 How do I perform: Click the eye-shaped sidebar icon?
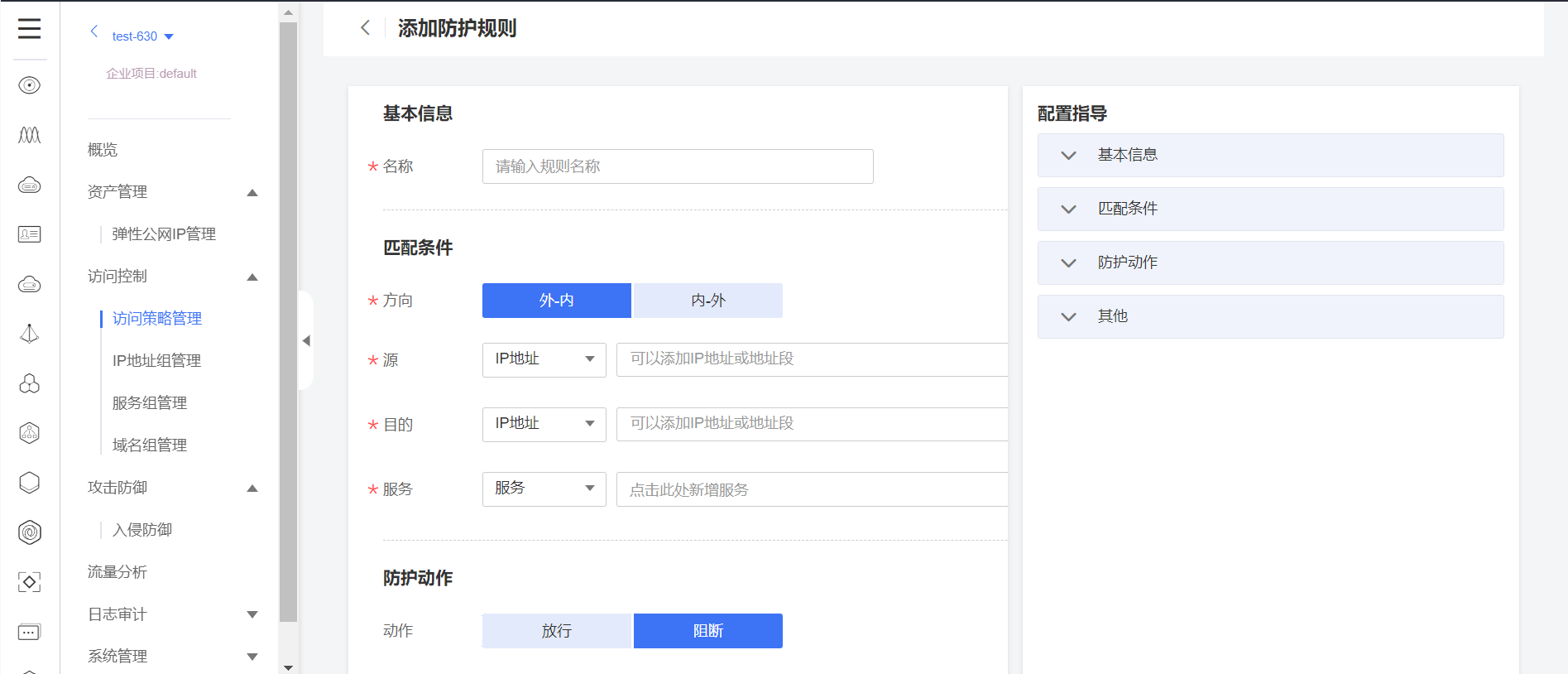point(29,85)
